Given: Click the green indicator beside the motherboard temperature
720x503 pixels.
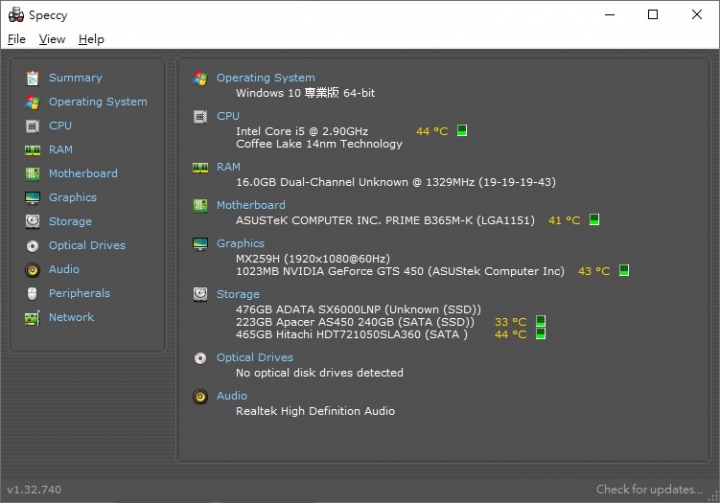Looking at the screenshot, I should [x=594, y=220].
